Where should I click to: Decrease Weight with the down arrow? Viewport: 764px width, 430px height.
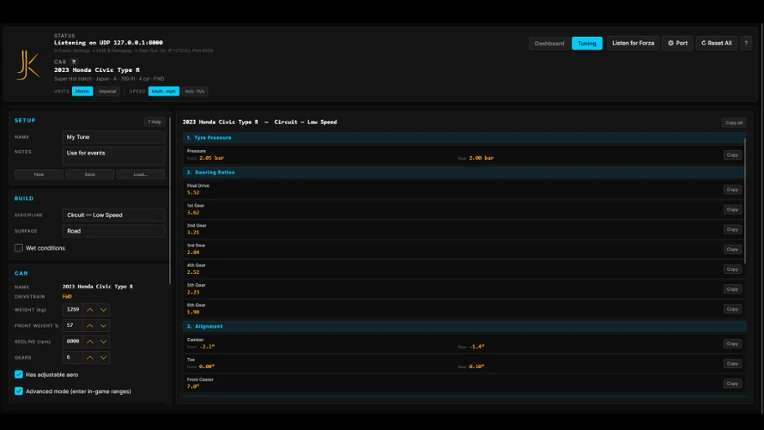tap(103, 310)
